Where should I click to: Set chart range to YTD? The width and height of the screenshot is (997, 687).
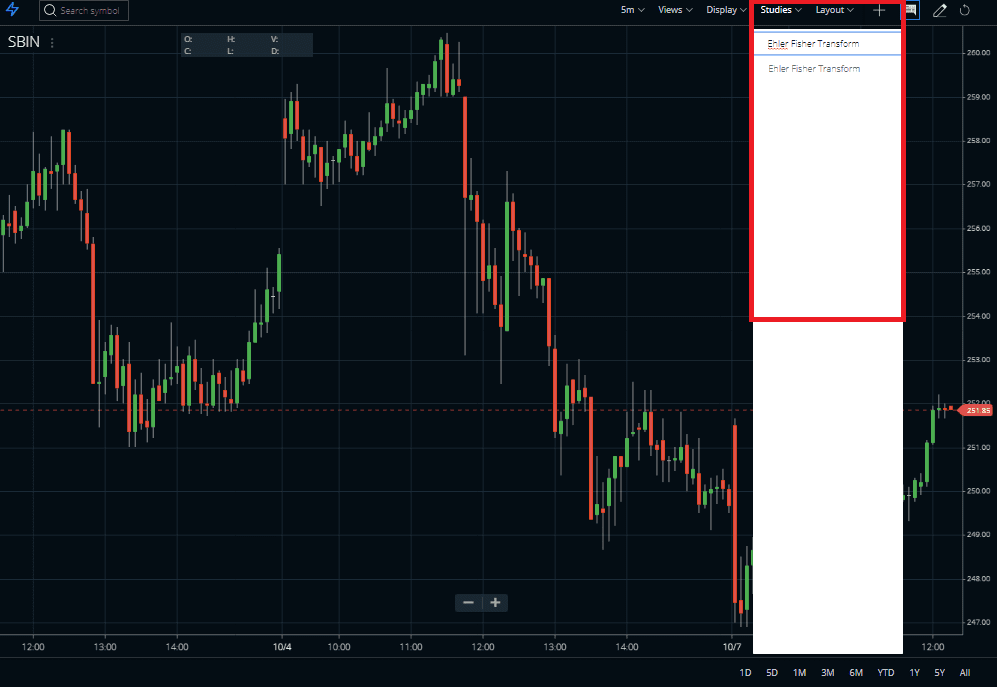886,672
